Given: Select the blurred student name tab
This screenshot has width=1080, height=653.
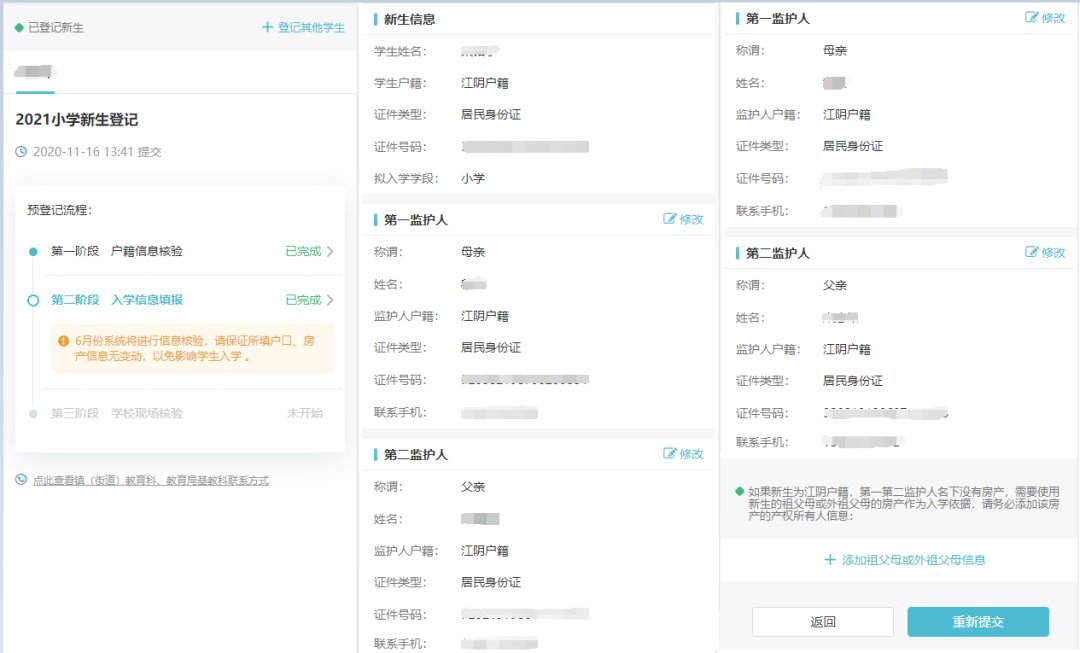Looking at the screenshot, I should coord(35,72).
